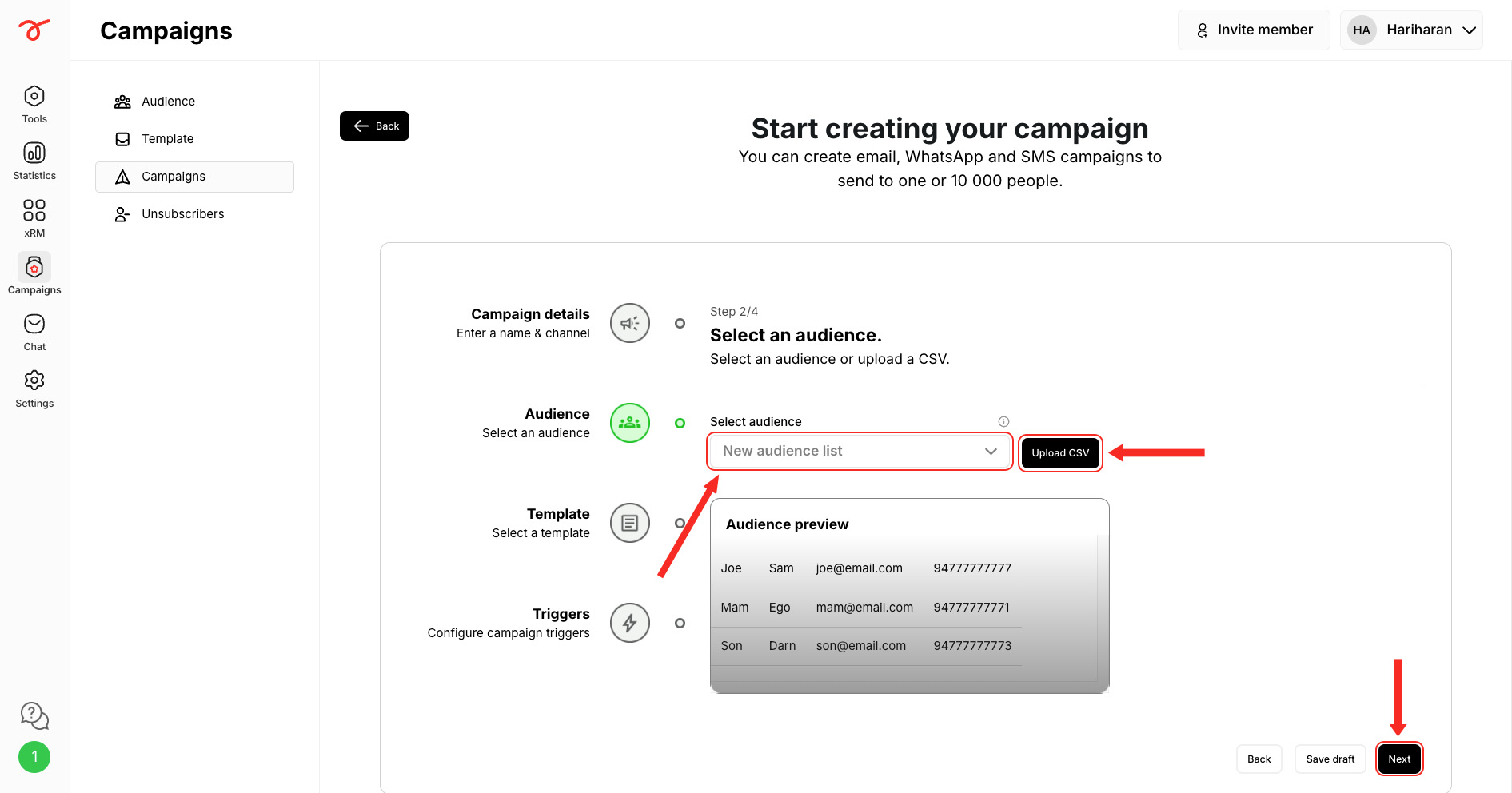Click the Invite member button
This screenshot has height=793, width=1512.
[1254, 30]
